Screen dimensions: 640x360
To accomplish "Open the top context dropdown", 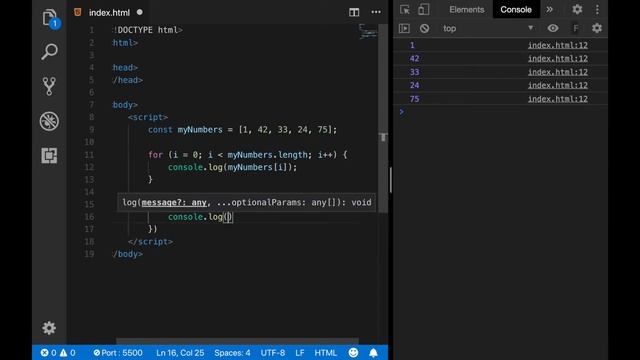I will click(x=488, y=28).
